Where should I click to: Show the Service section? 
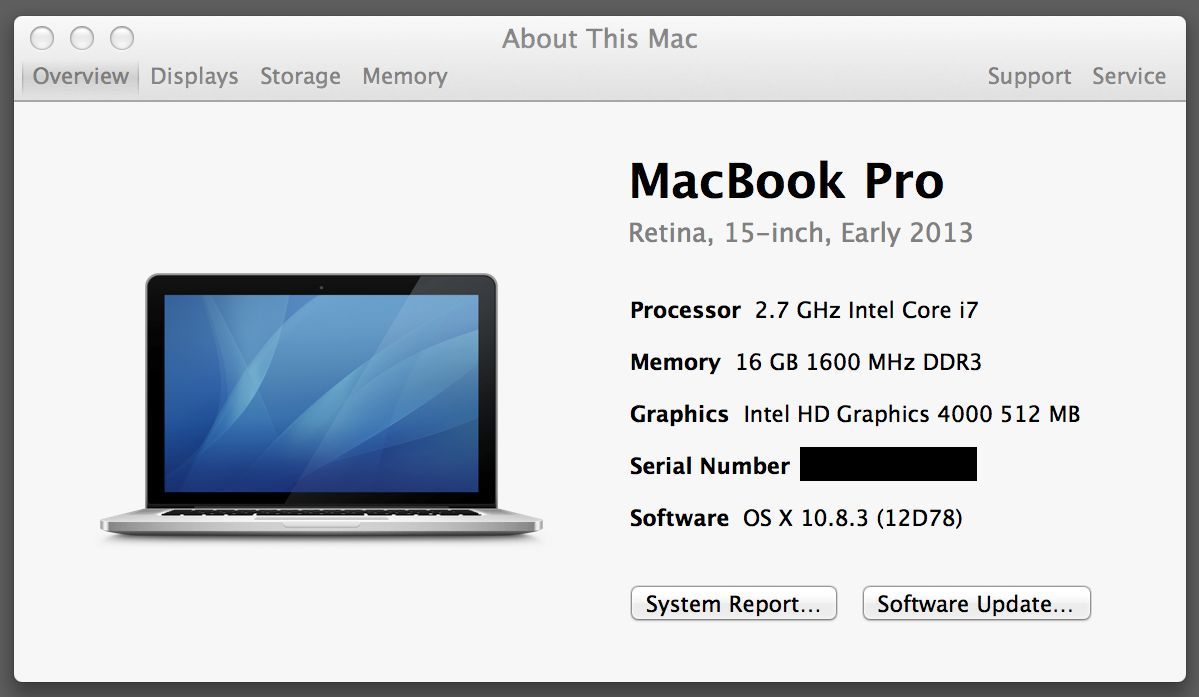coord(1128,76)
